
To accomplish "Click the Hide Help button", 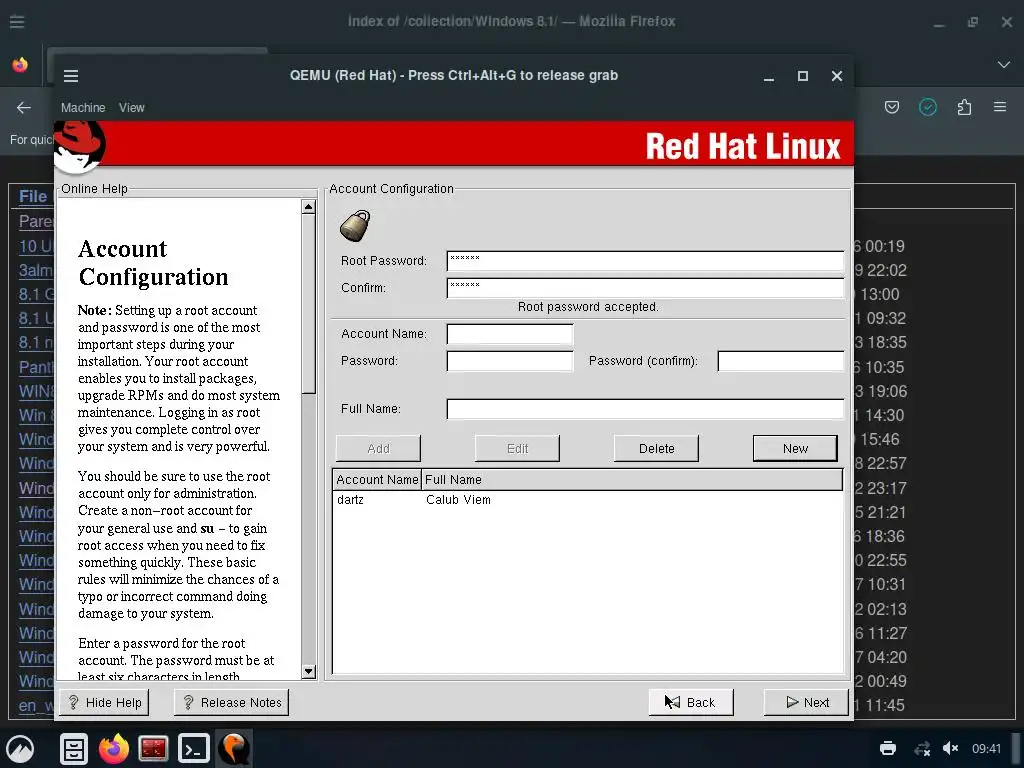I will pyautogui.click(x=104, y=703).
